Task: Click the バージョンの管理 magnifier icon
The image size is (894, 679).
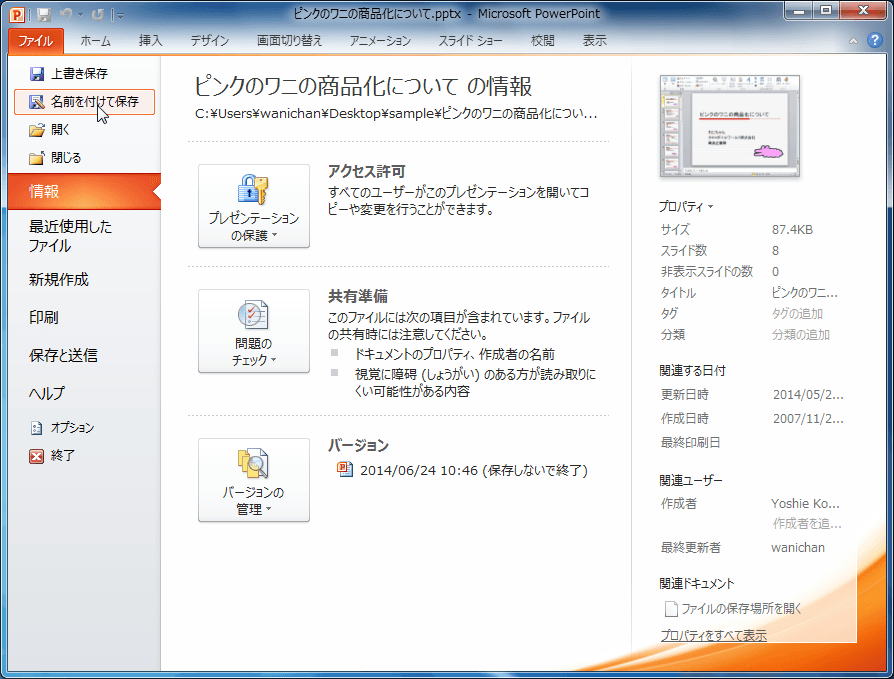Action: [x=253, y=463]
